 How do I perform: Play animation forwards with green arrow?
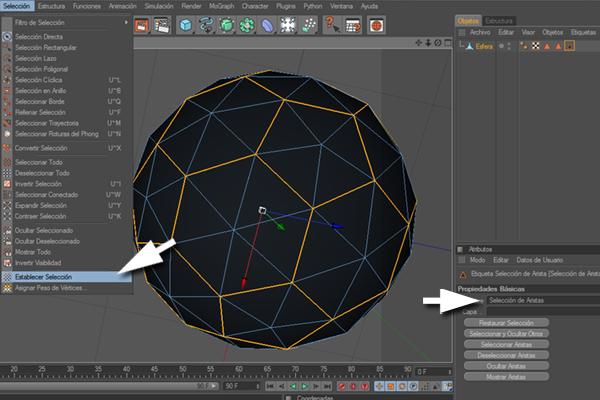click(304, 386)
